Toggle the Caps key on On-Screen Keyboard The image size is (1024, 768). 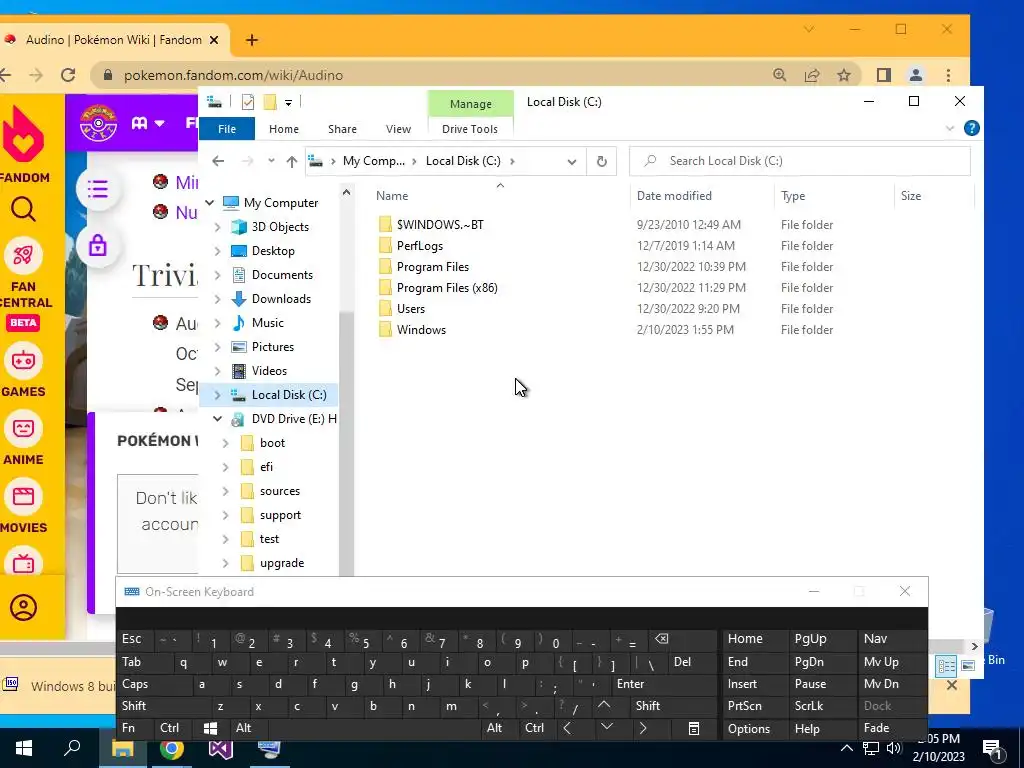click(x=155, y=684)
